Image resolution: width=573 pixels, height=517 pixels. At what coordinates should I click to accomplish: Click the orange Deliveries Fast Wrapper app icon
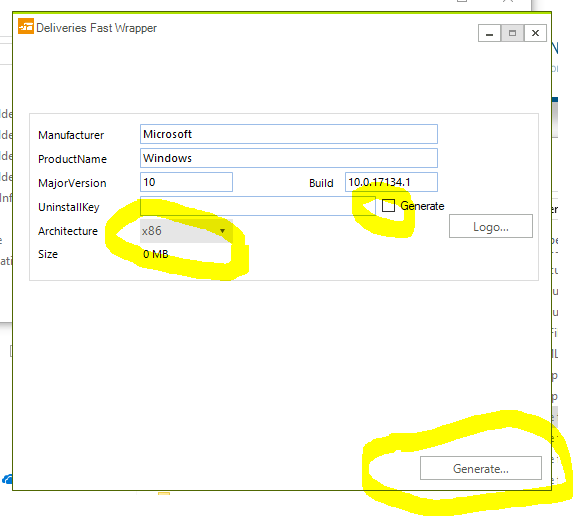(26, 26)
